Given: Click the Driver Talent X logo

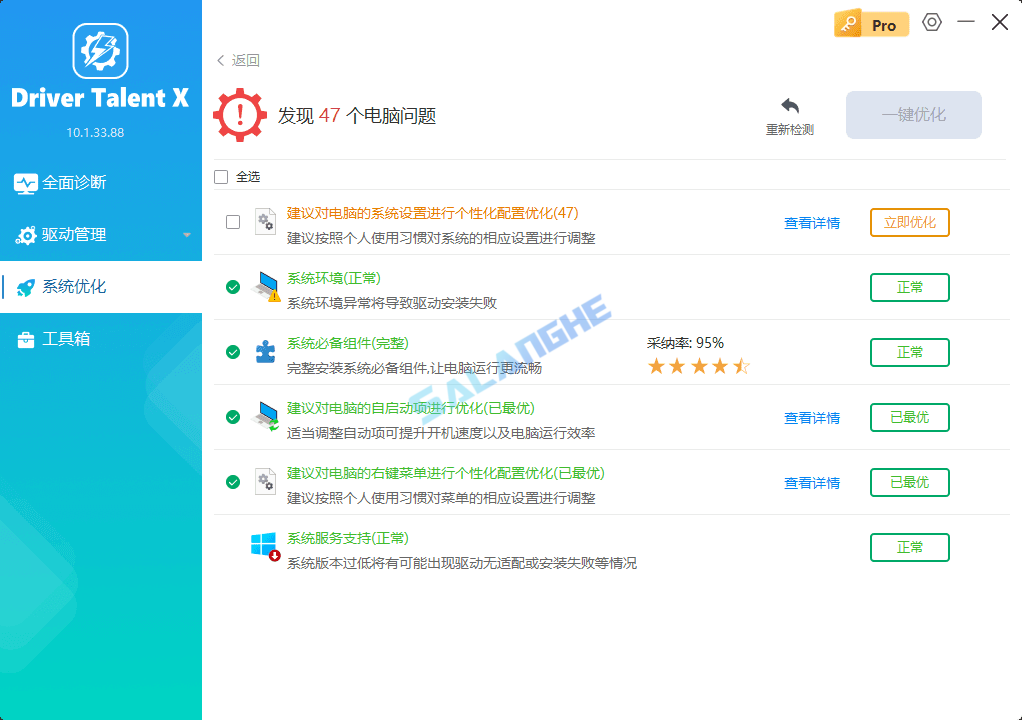Looking at the screenshot, I should coord(100,51).
